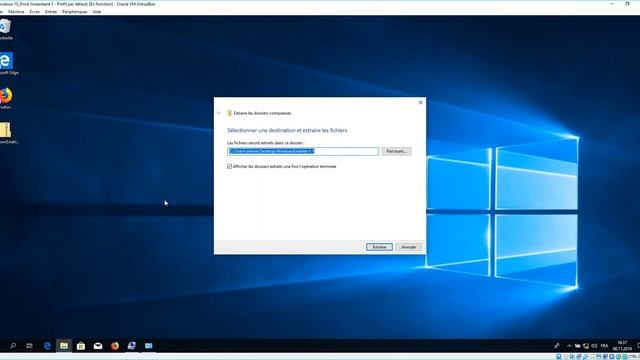640x360 pixels.
Task: Open the Périphériques menu in VirtualBox
Action: (75, 12)
